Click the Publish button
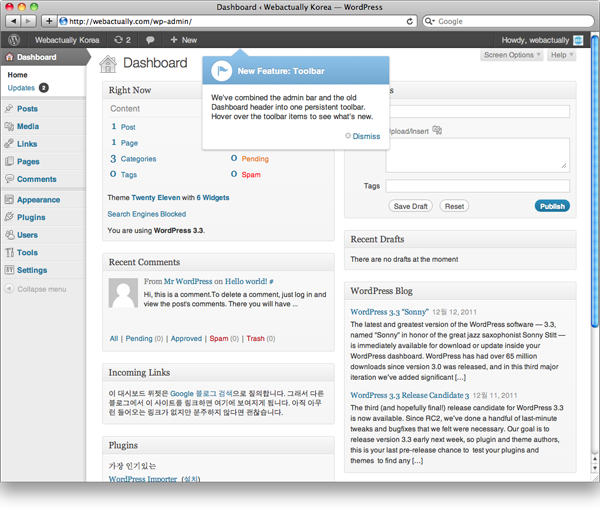Screen dimensions: 600x510 552,206
